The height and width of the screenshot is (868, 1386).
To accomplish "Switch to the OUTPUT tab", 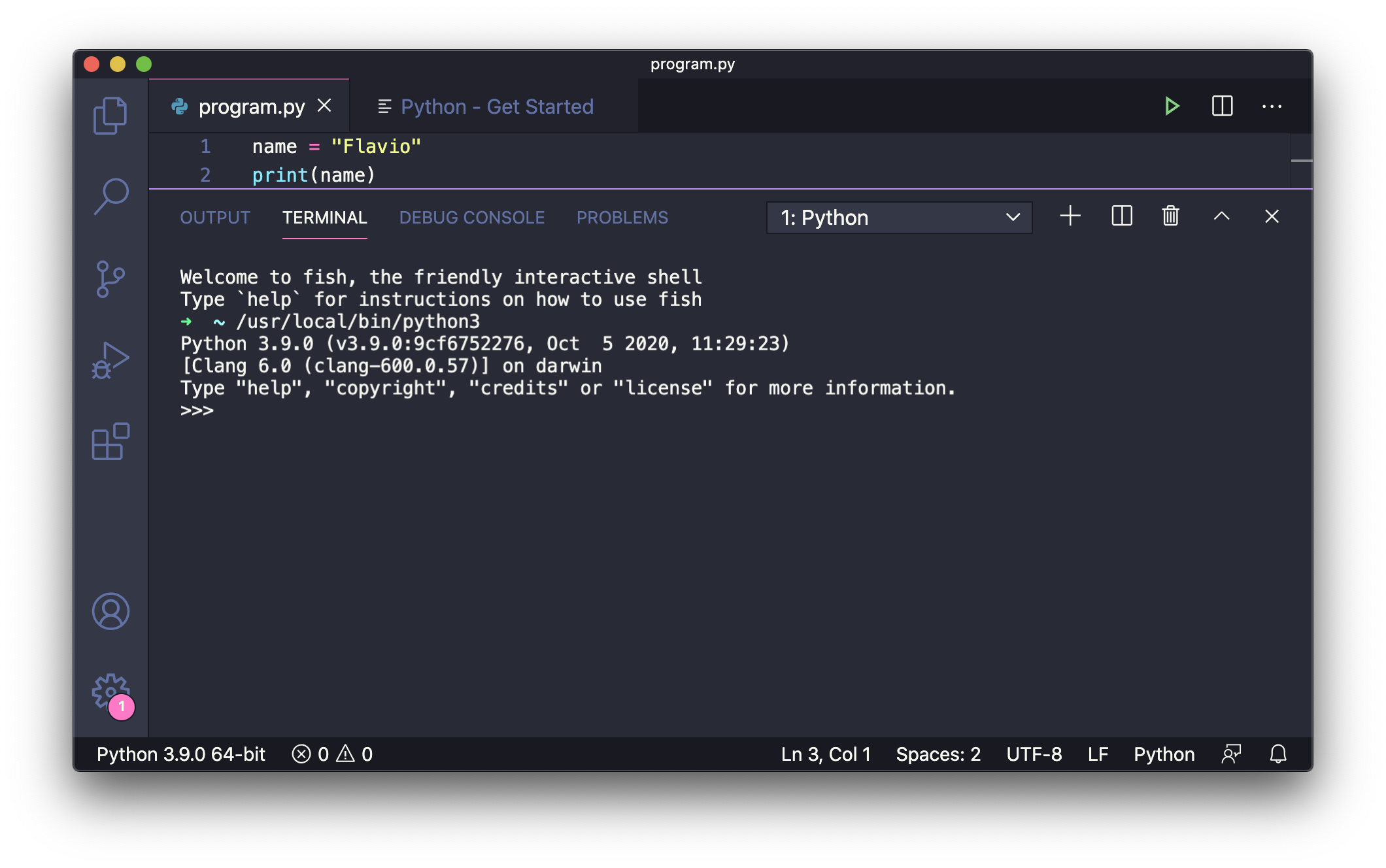I will pos(216,217).
